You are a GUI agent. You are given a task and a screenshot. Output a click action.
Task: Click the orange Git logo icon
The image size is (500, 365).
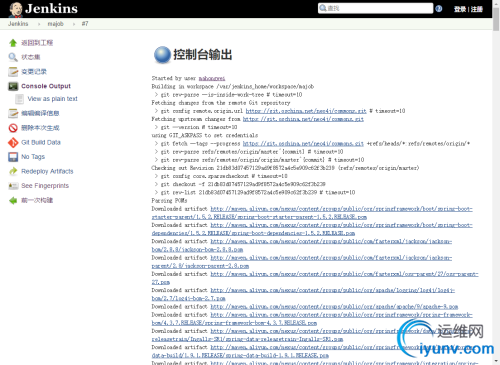[x=13, y=142]
